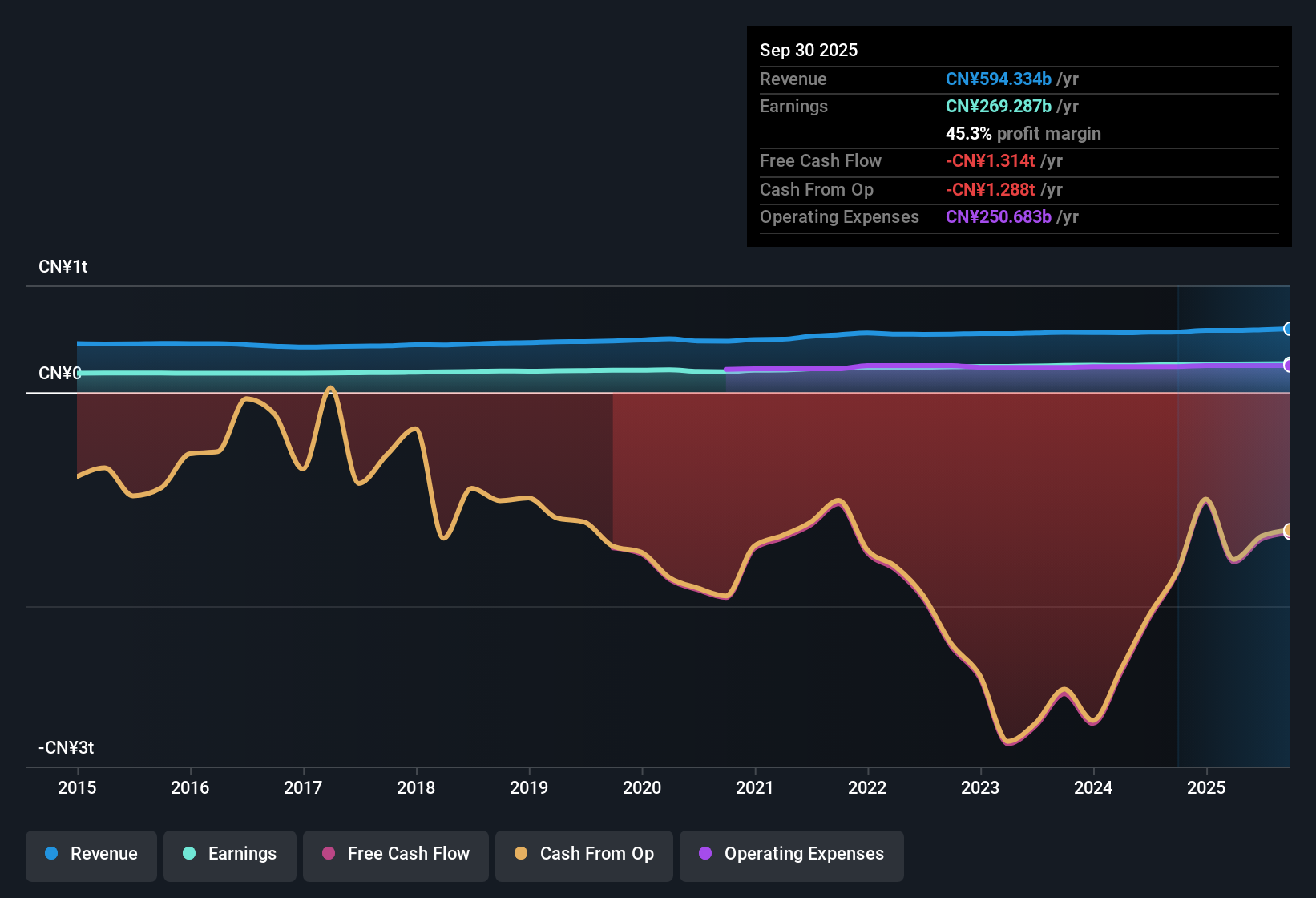Click the orange Cash From Op legend dot

tap(521, 854)
